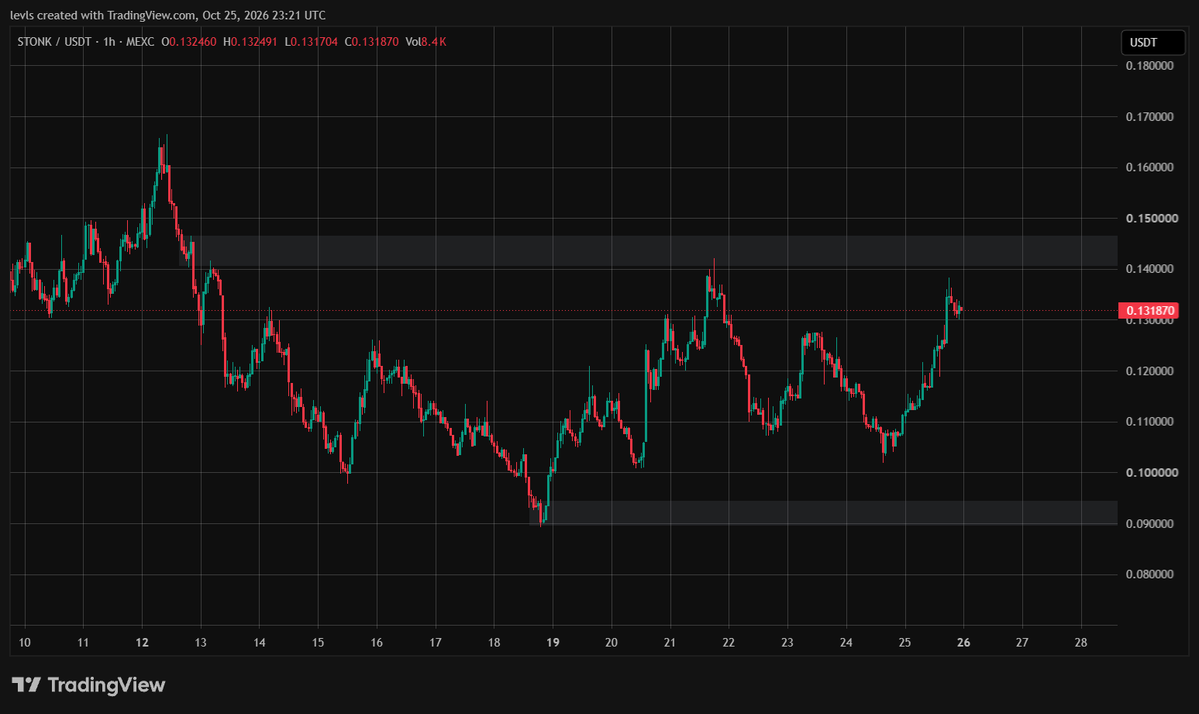Click the 0.110000 price axis label
Image resolution: width=1199 pixels, height=714 pixels.
coord(1149,422)
